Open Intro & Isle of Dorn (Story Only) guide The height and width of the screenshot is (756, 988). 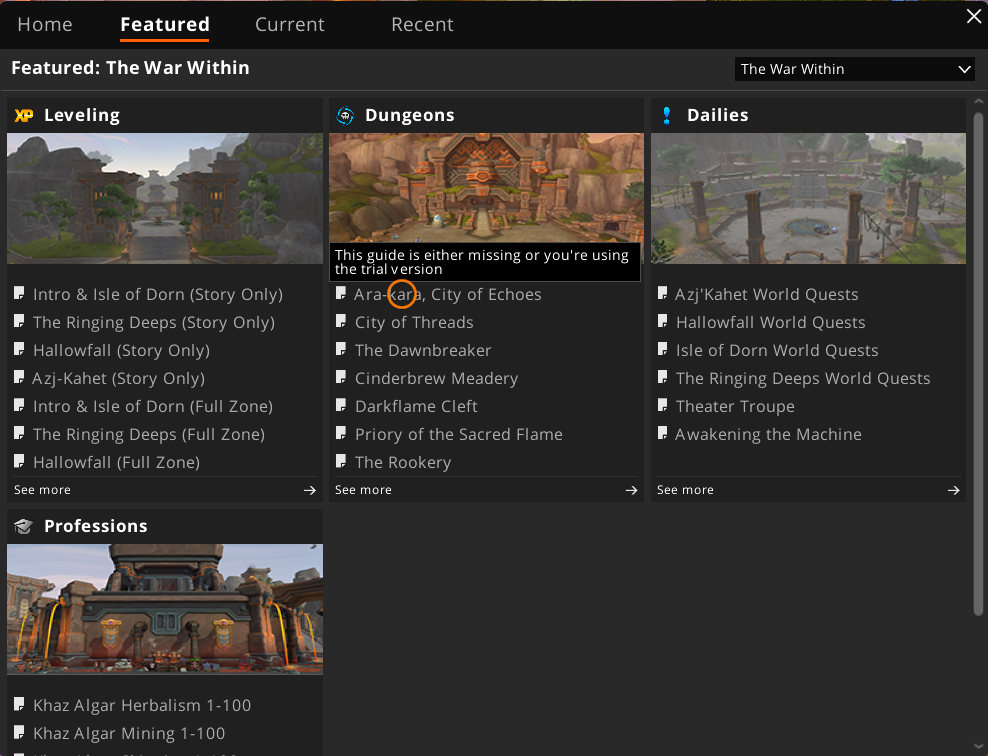point(158,294)
